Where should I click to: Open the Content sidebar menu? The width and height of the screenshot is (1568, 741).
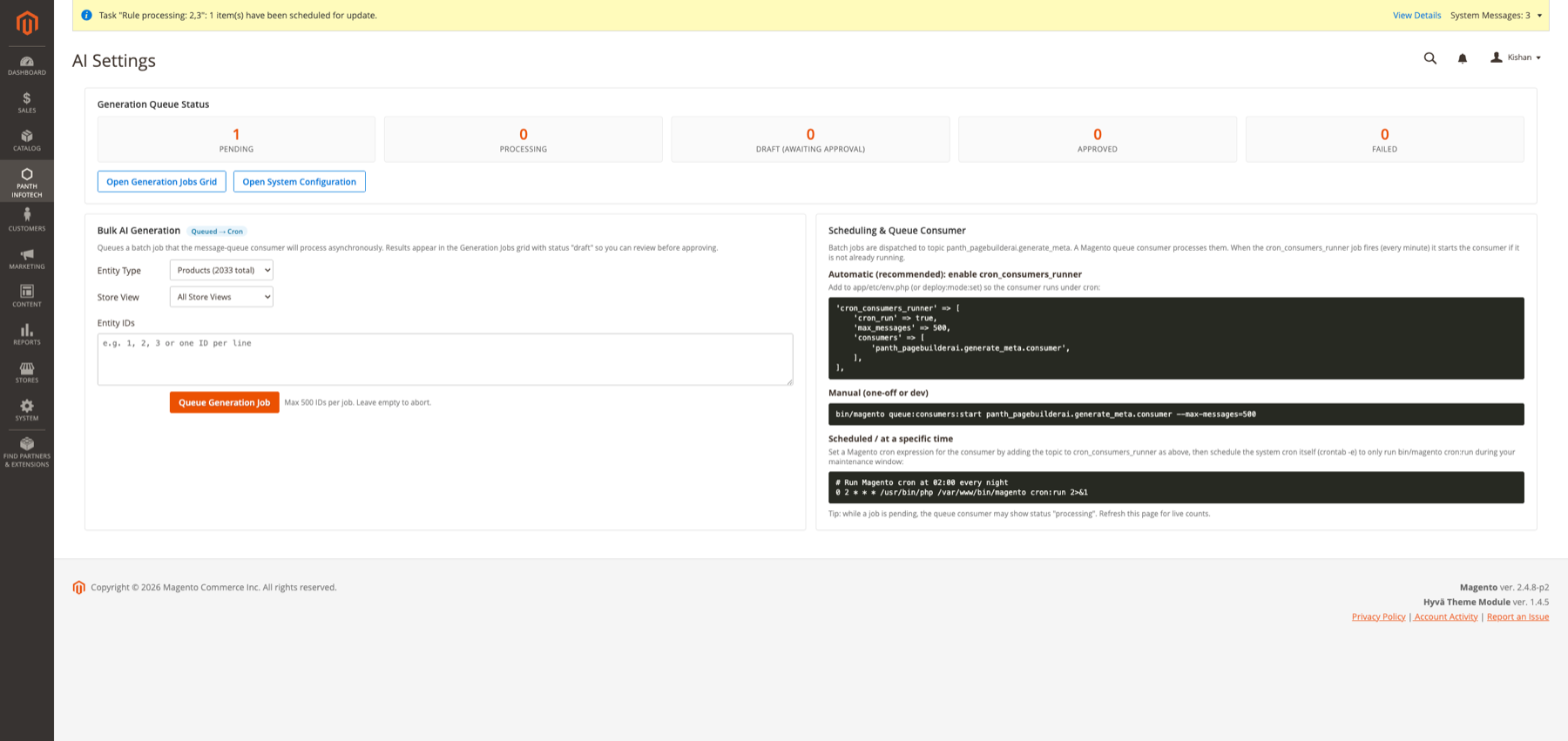[x=27, y=296]
